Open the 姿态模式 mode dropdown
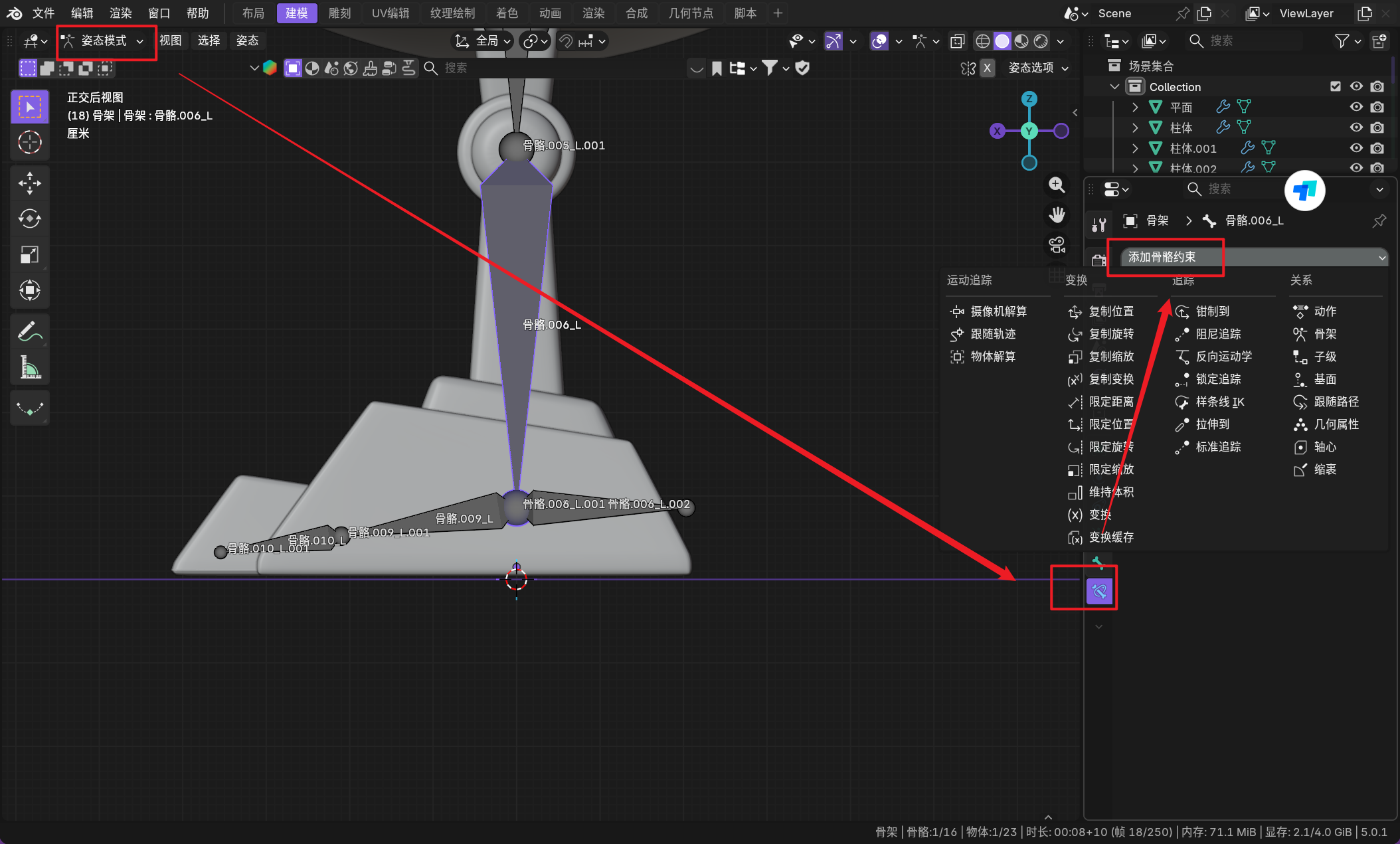Image resolution: width=1400 pixels, height=844 pixels. tap(104, 41)
